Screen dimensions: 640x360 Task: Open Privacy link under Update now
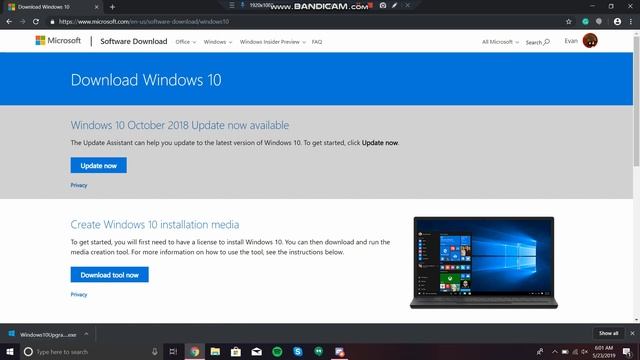(x=79, y=185)
